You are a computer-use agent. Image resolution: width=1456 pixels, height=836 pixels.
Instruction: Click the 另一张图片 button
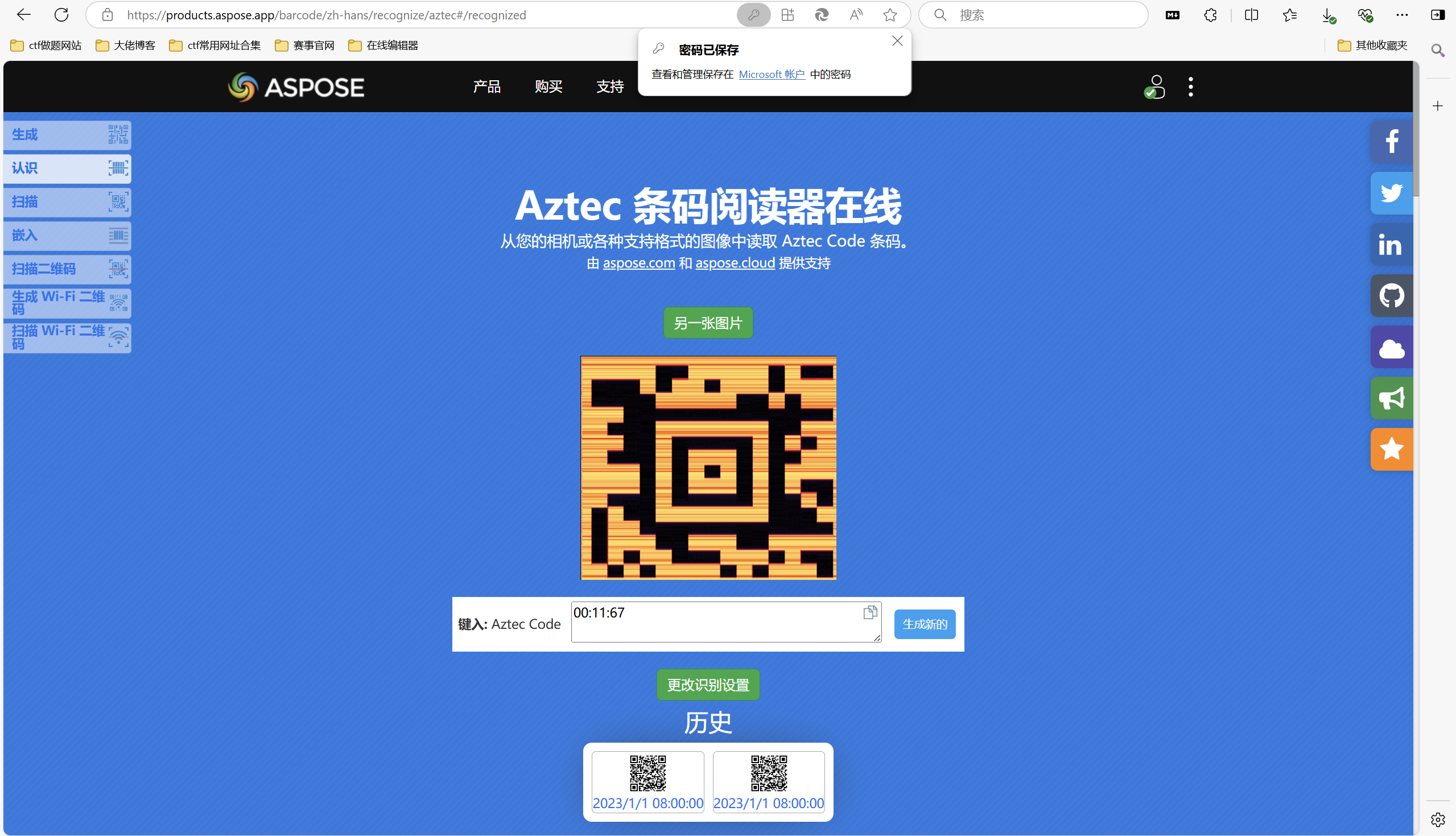pyautogui.click(x=708, y=323)
